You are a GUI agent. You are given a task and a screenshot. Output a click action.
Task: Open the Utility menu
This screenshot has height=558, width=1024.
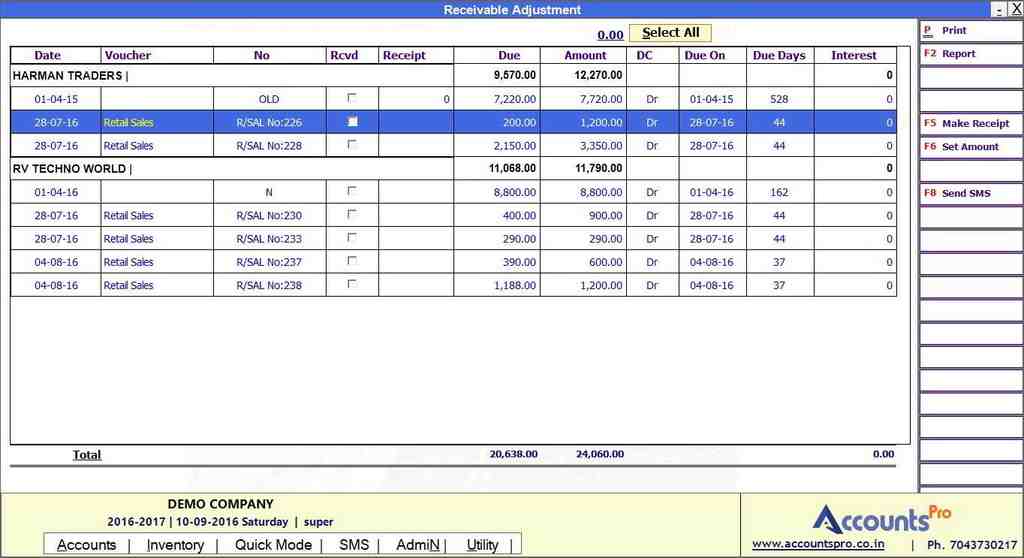click(x=482, y=545)
